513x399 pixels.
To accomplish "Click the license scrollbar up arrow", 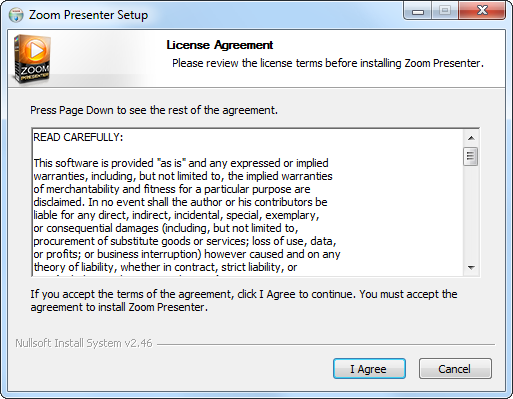I will point(471,138).
